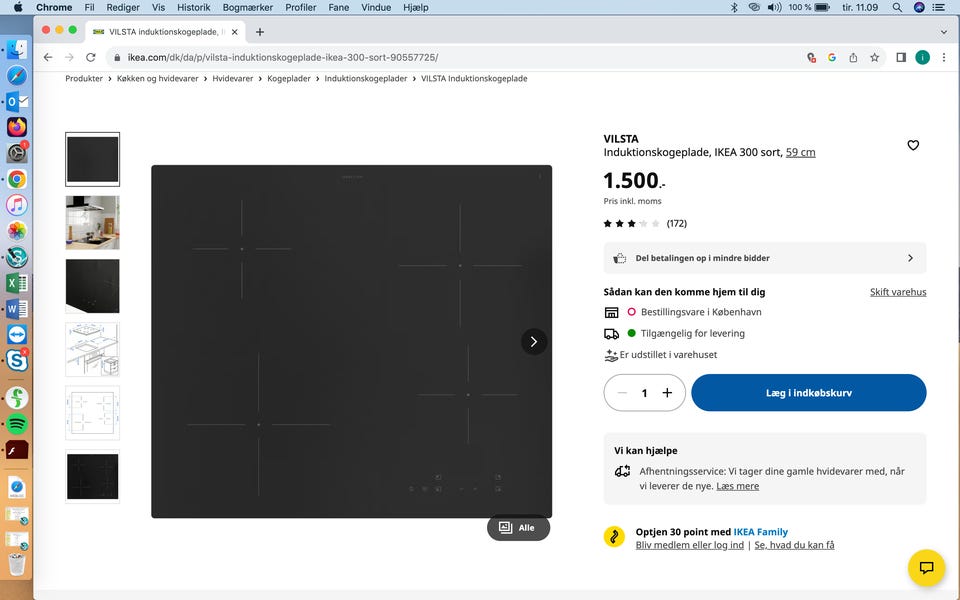Close the VILSTA tab

tap(234, 32)
